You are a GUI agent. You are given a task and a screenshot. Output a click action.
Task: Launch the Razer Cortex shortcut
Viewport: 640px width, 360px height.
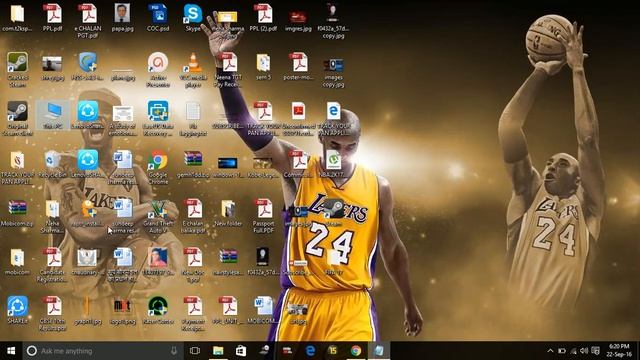[x=158, y=311]
